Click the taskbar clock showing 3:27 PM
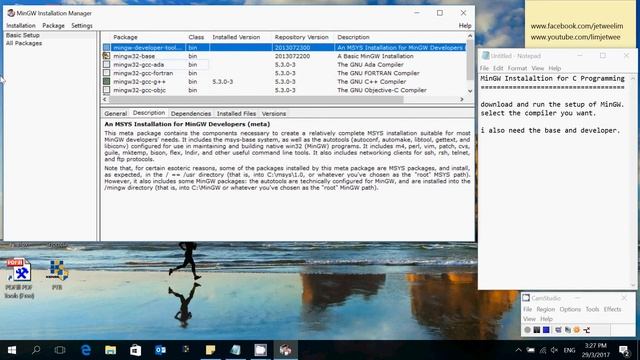Screen dimensions: 640x360 pyautogui.click(x=595, y=350)
